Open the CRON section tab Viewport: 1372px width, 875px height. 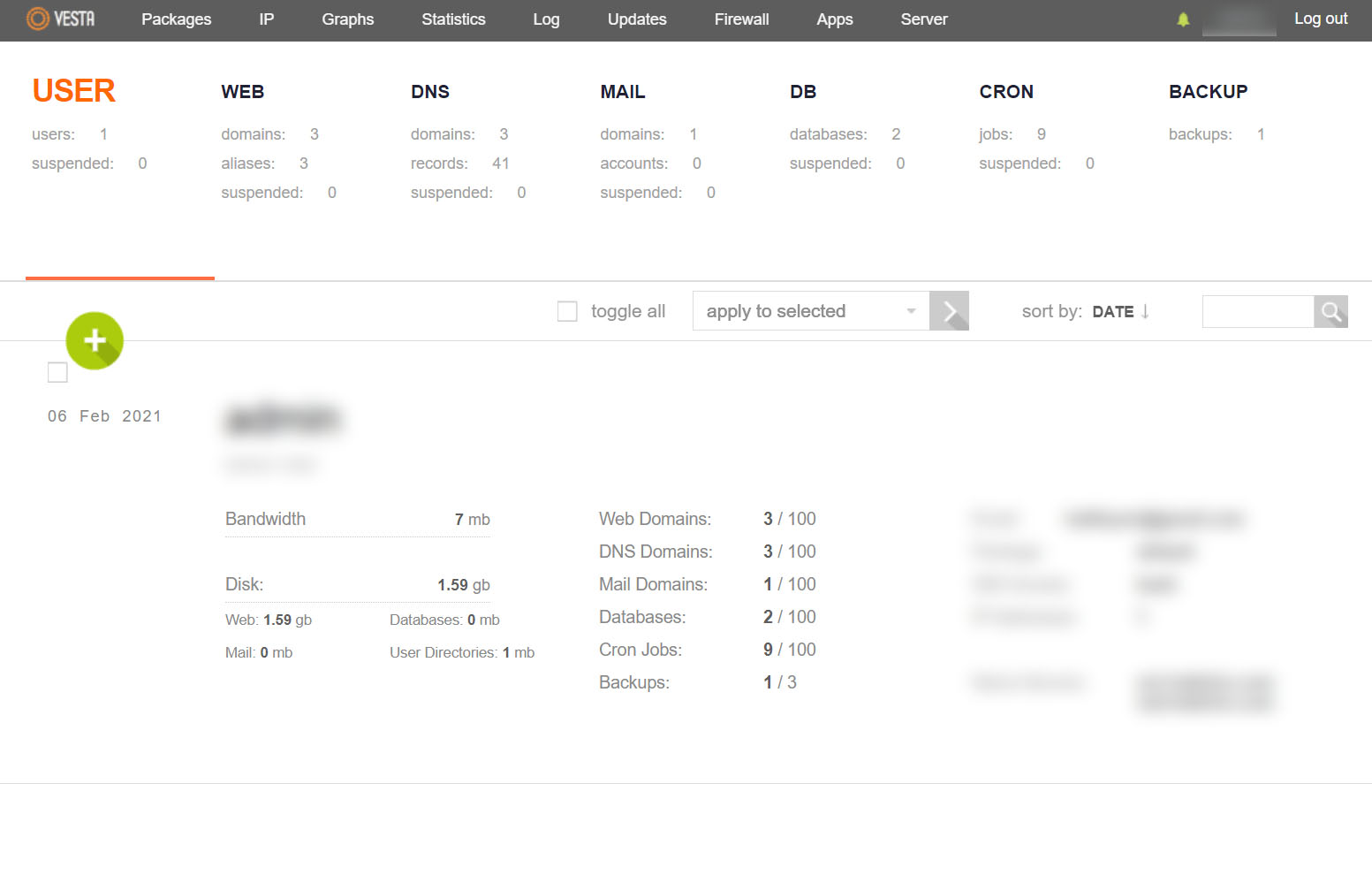[1006, 92]
